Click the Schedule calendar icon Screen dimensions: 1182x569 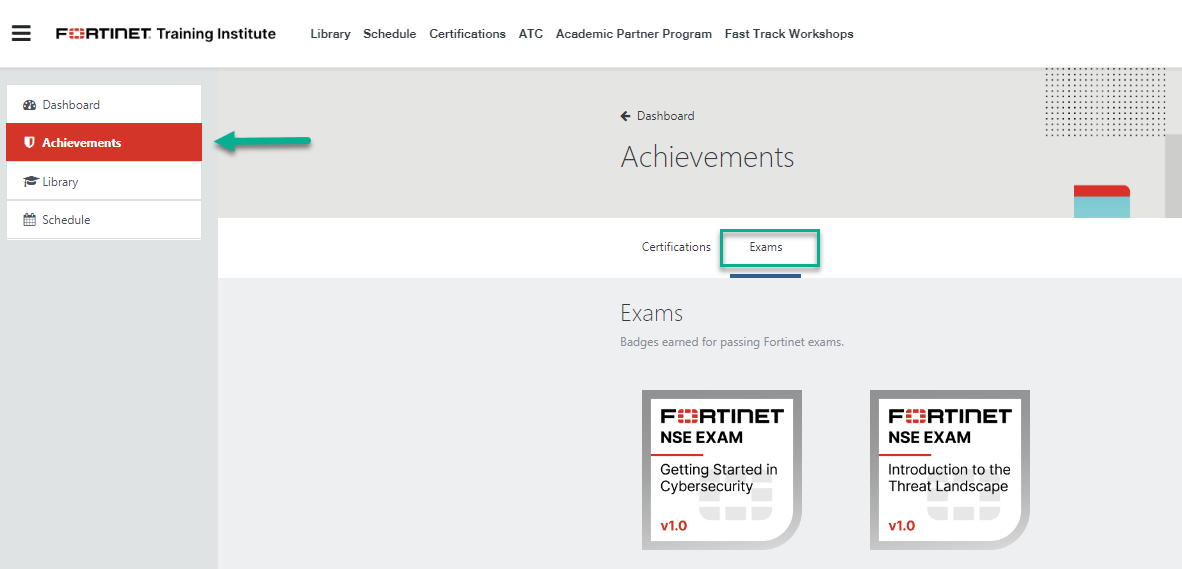point(29,220)
